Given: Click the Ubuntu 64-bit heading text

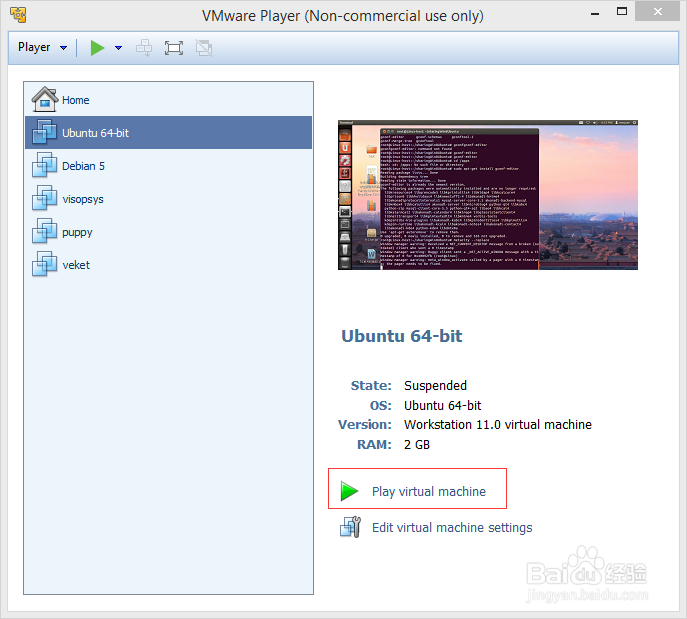Looking at the screenshot, I should [401, 336].
